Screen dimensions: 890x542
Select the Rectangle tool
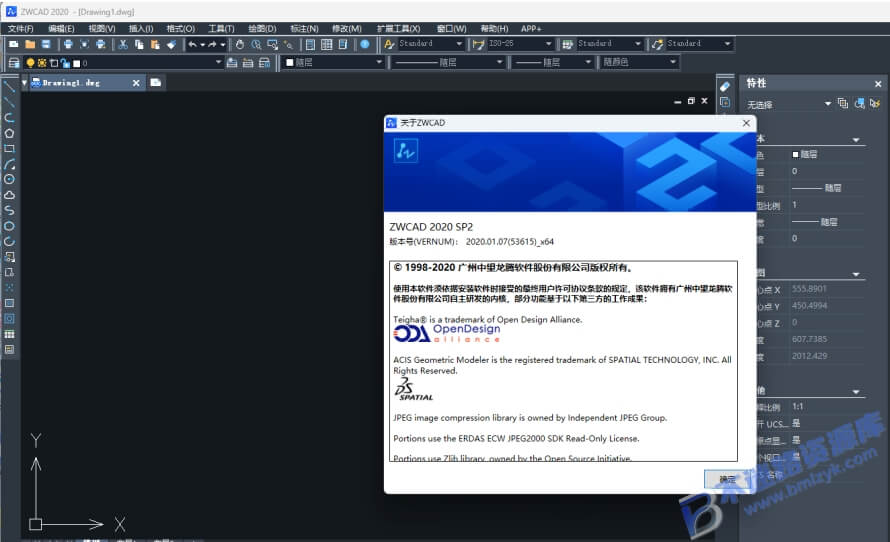(9, 149)
